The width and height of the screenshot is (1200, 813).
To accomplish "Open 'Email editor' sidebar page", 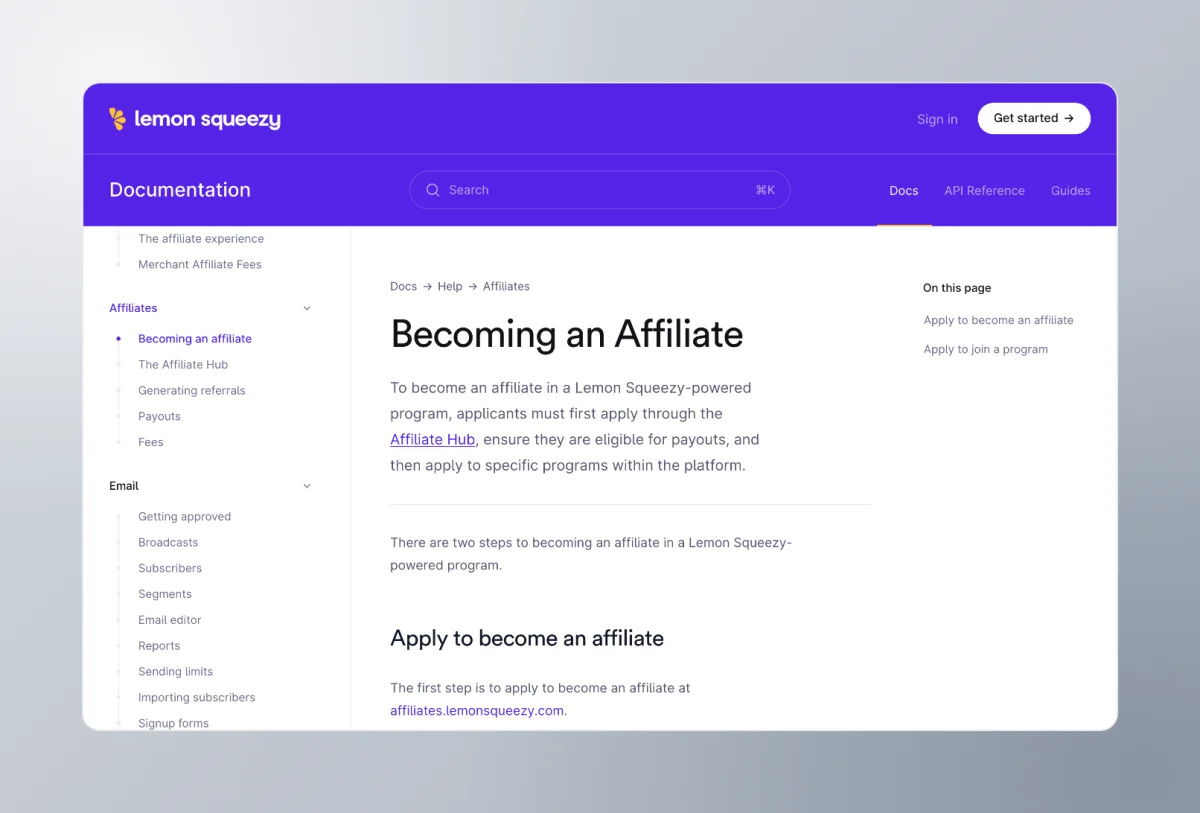I will click(x=170, y=620).
